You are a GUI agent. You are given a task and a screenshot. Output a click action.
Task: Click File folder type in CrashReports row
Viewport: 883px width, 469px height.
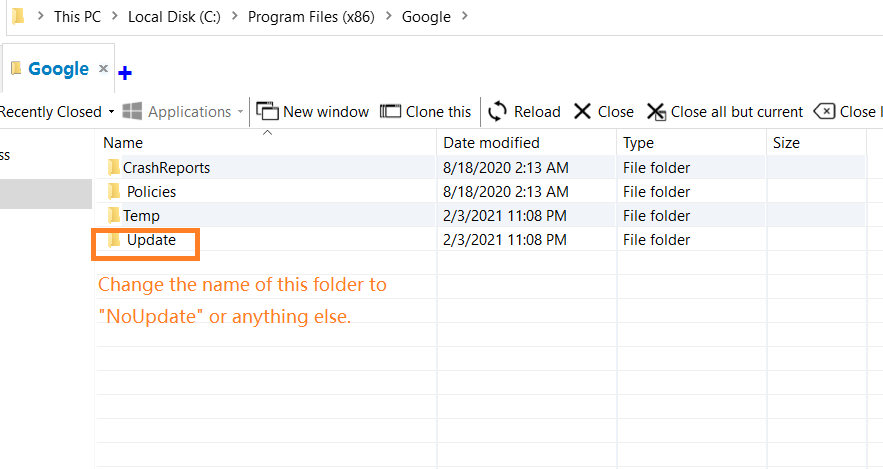(x=656, y=168)
